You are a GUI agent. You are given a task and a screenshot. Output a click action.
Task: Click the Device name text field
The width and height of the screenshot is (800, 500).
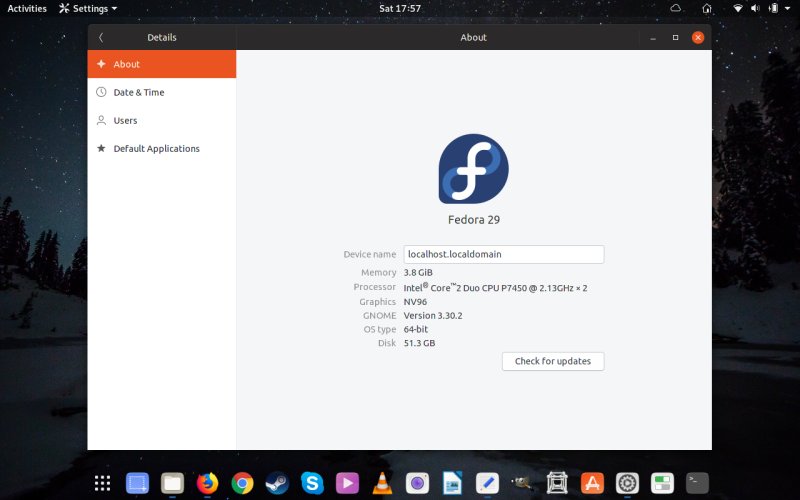[x=503, y=254]
